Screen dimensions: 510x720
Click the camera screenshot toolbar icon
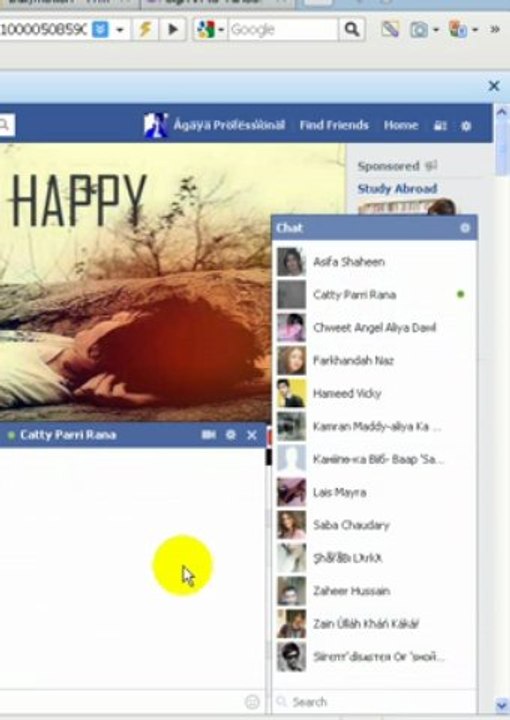(x=418, y=30)
